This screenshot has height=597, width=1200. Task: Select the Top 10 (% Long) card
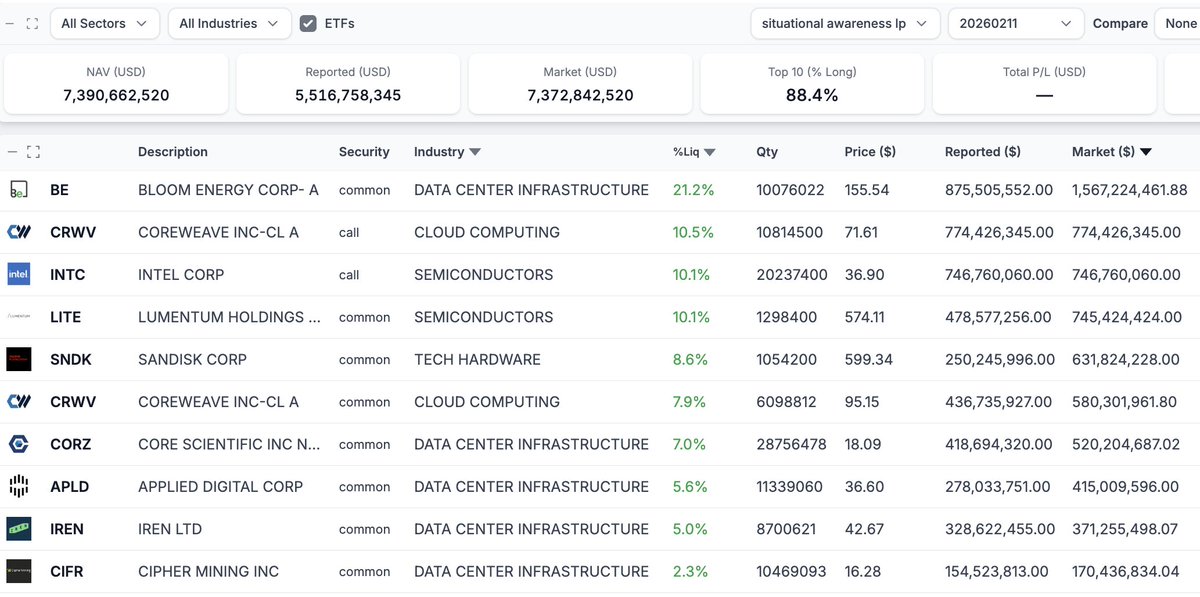(812, 84)
